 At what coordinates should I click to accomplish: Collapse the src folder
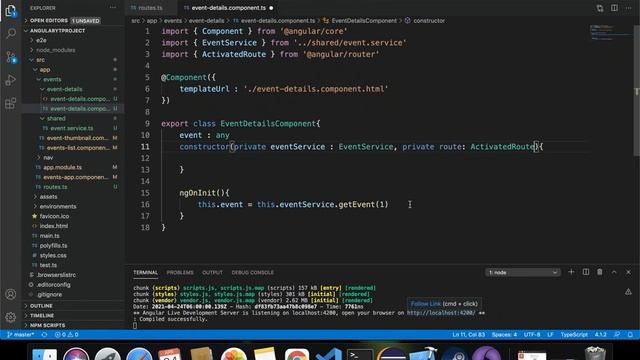tap(73, 60)
